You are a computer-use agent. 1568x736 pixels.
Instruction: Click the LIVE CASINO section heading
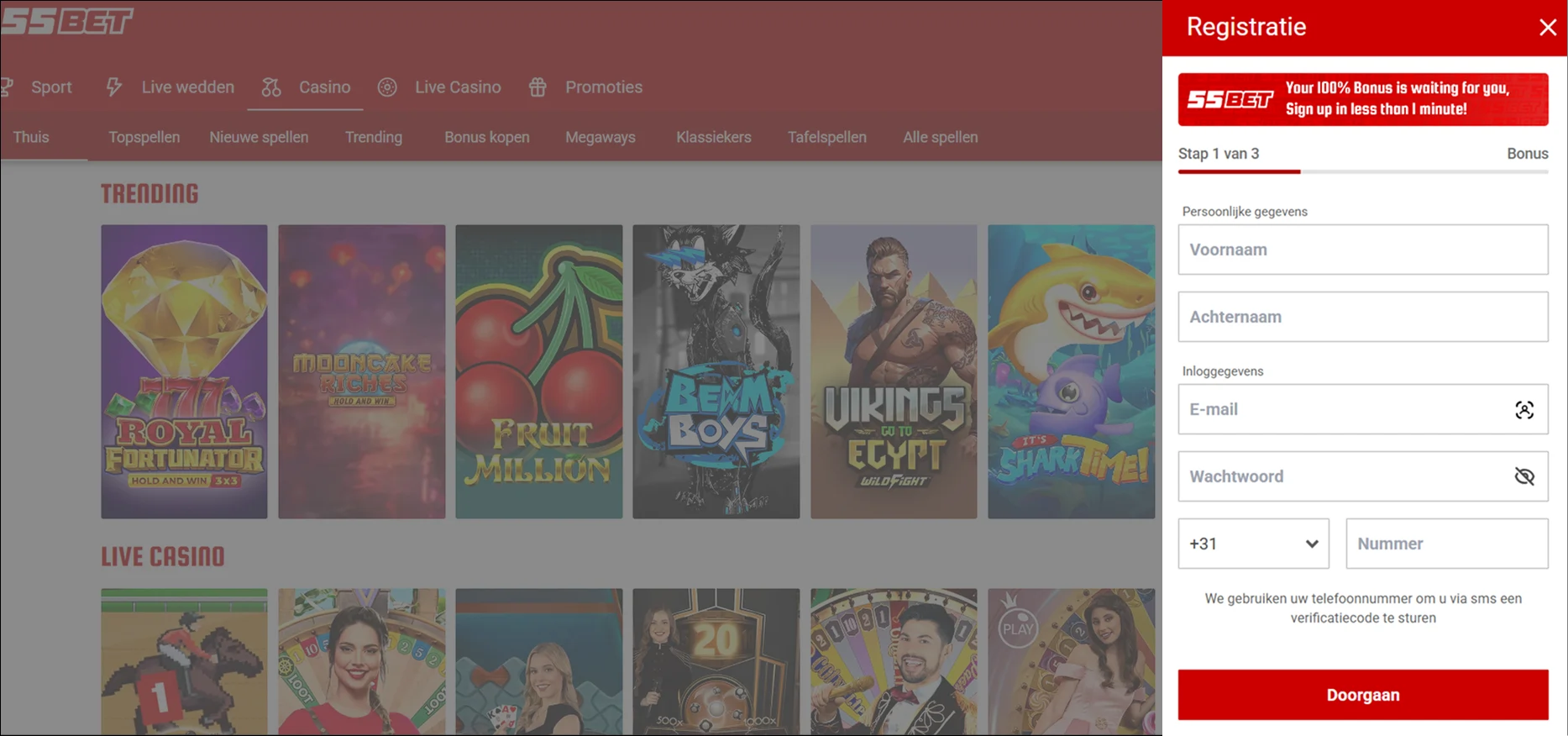point(163,557)
